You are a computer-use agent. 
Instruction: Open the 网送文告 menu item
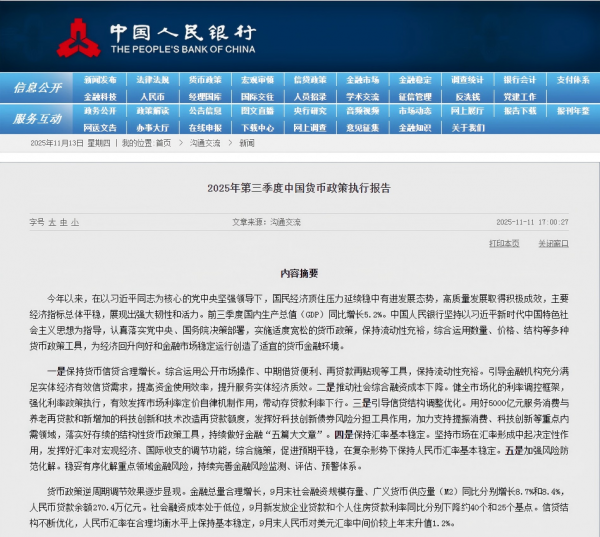point(100,128)
